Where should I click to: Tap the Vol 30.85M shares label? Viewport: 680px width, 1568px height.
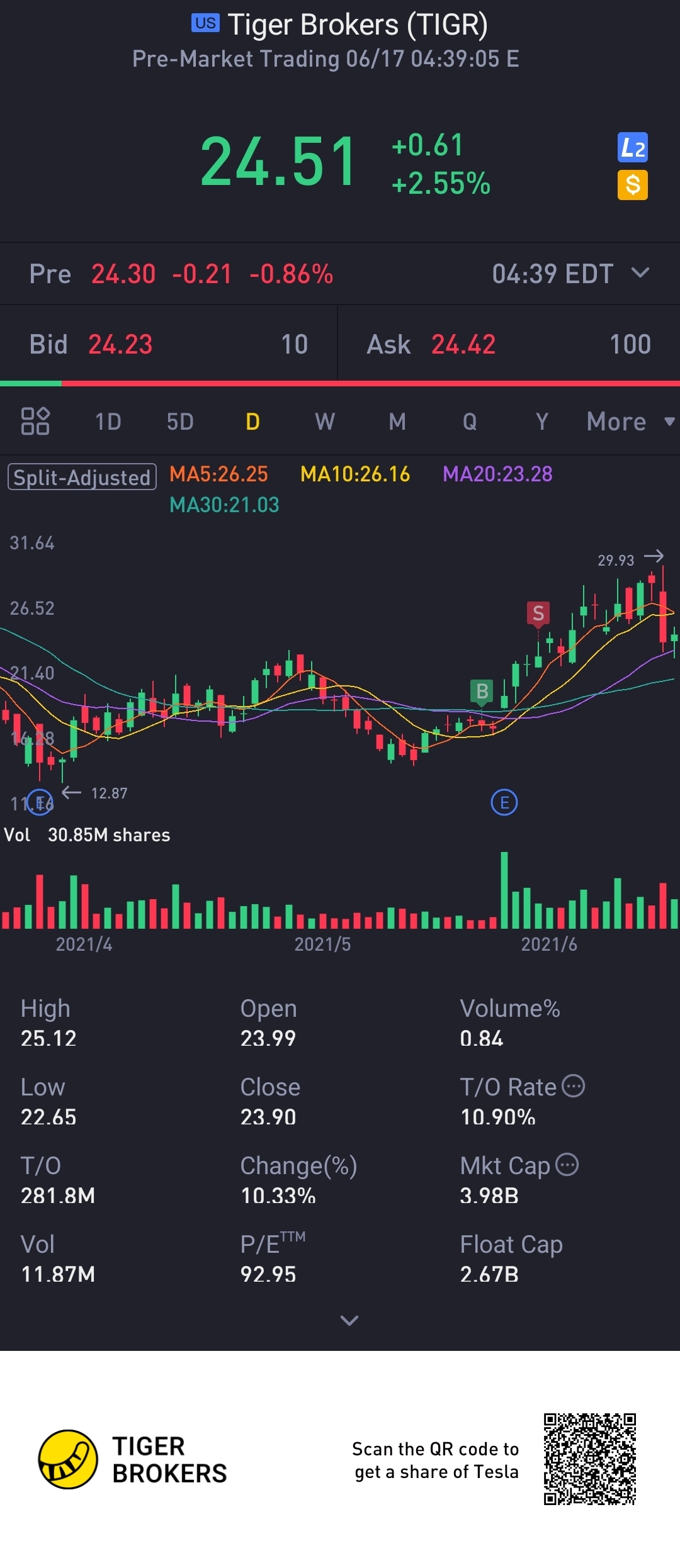[x=87, y=835]
